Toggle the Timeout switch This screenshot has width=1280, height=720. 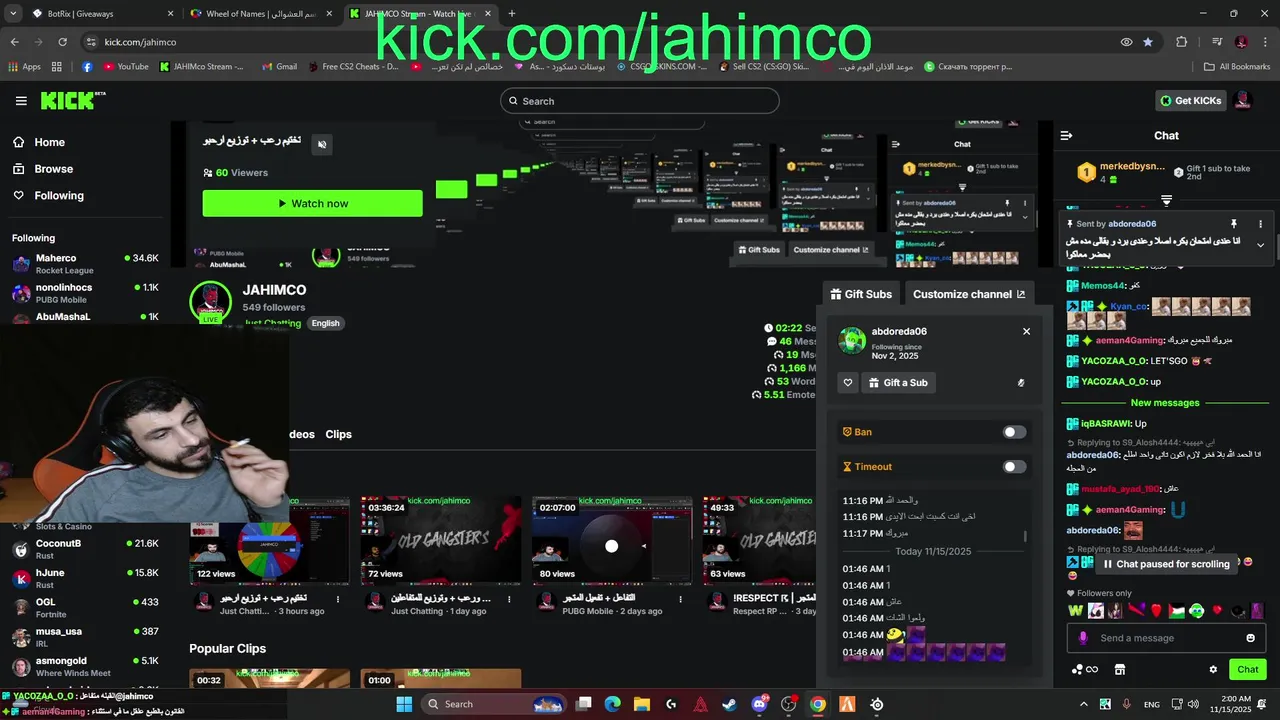(1014, 466)
